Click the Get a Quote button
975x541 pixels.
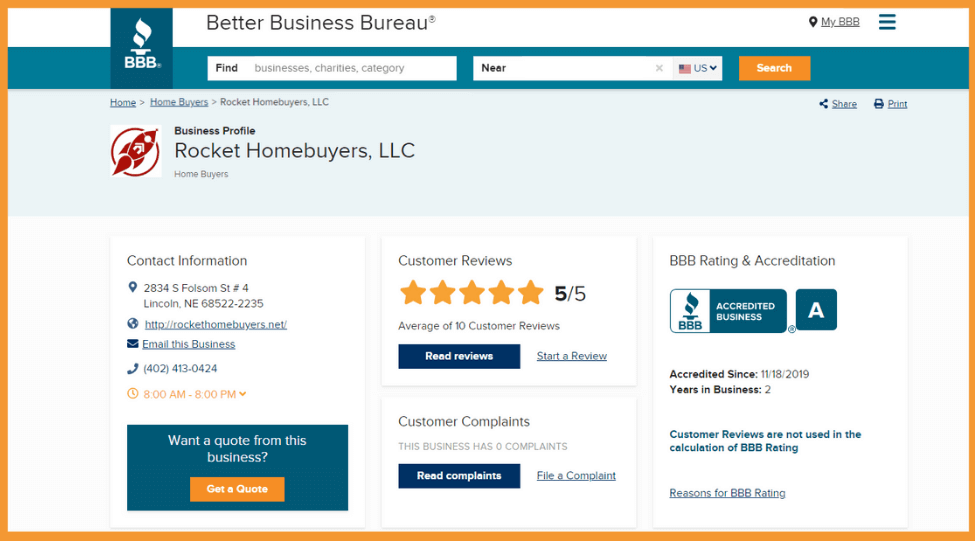pyautogui.click(x=237, y=489)
